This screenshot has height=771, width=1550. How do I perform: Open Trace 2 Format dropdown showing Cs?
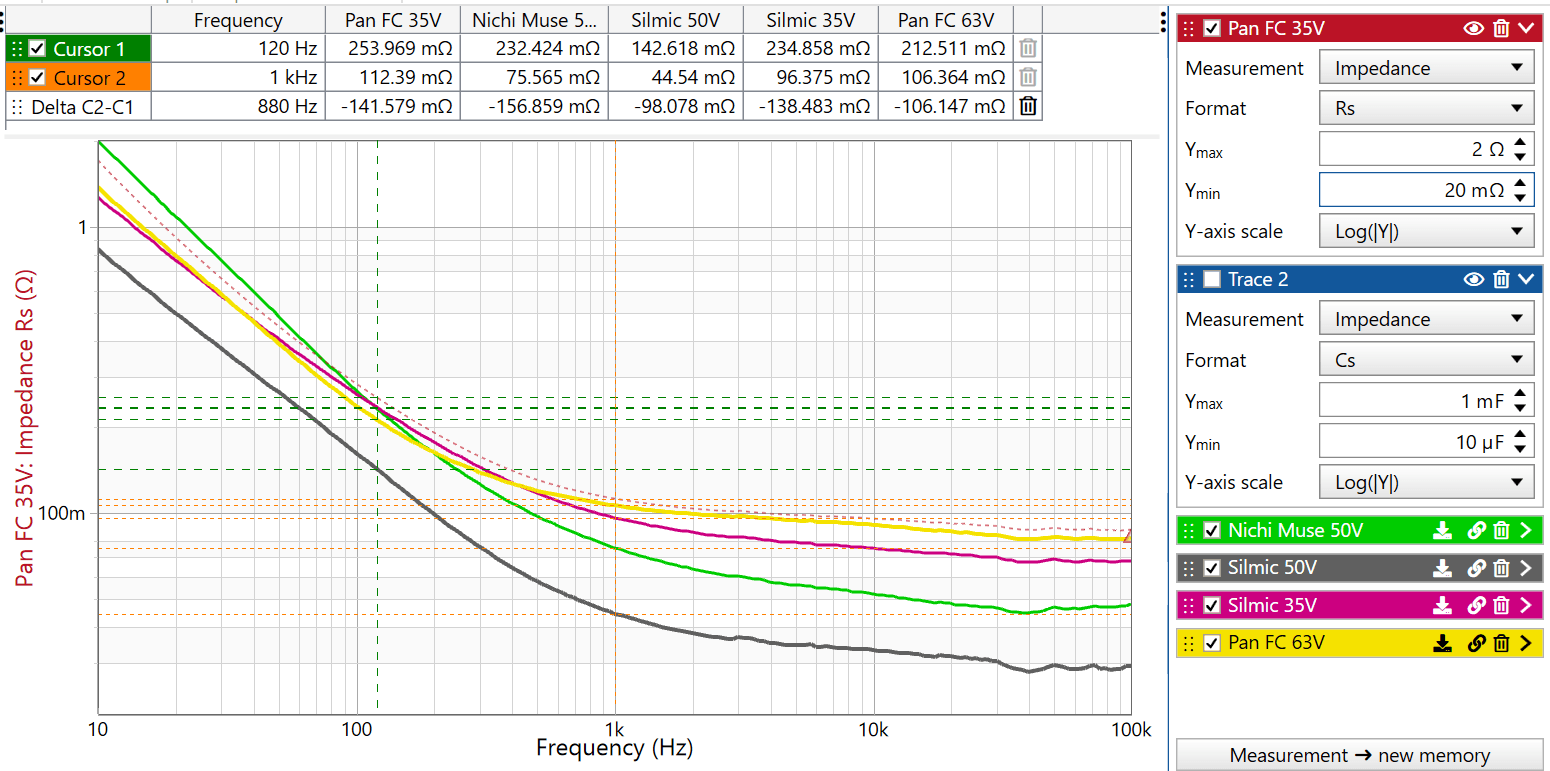pyautogui.click(x=1427, y=360)
